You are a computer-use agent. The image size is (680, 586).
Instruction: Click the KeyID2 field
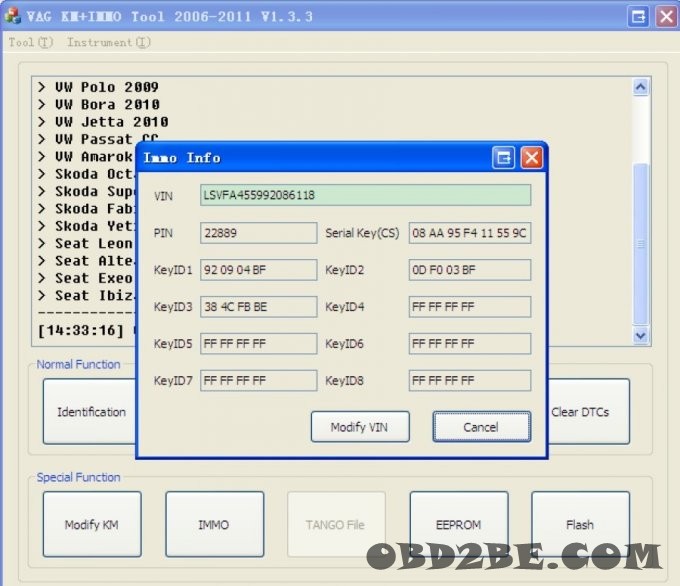470,270
